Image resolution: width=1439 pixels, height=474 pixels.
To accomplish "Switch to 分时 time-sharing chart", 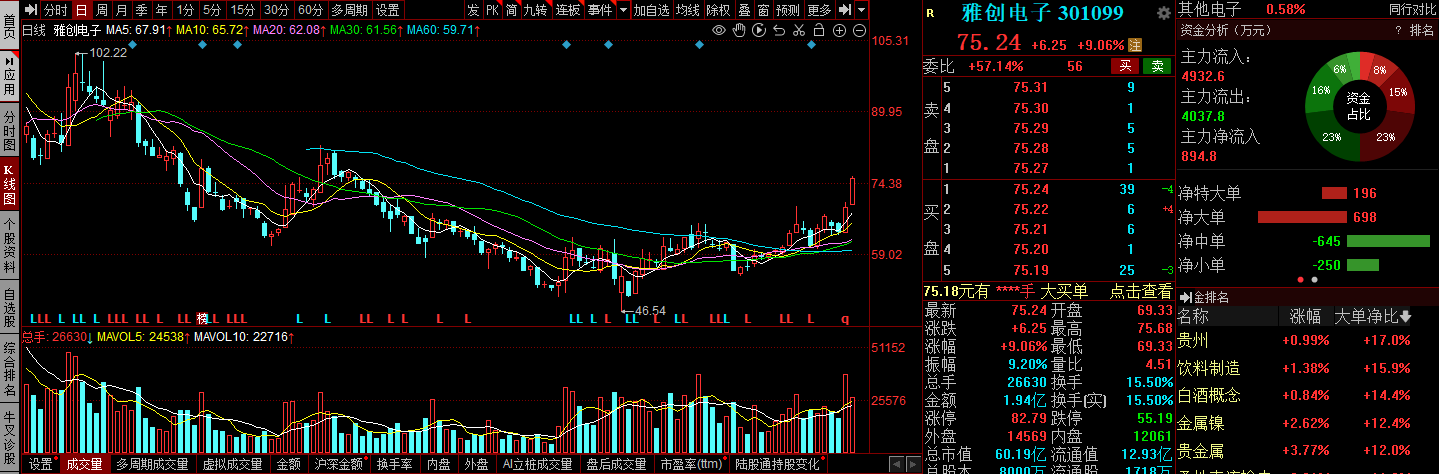I will coord(56,10).
